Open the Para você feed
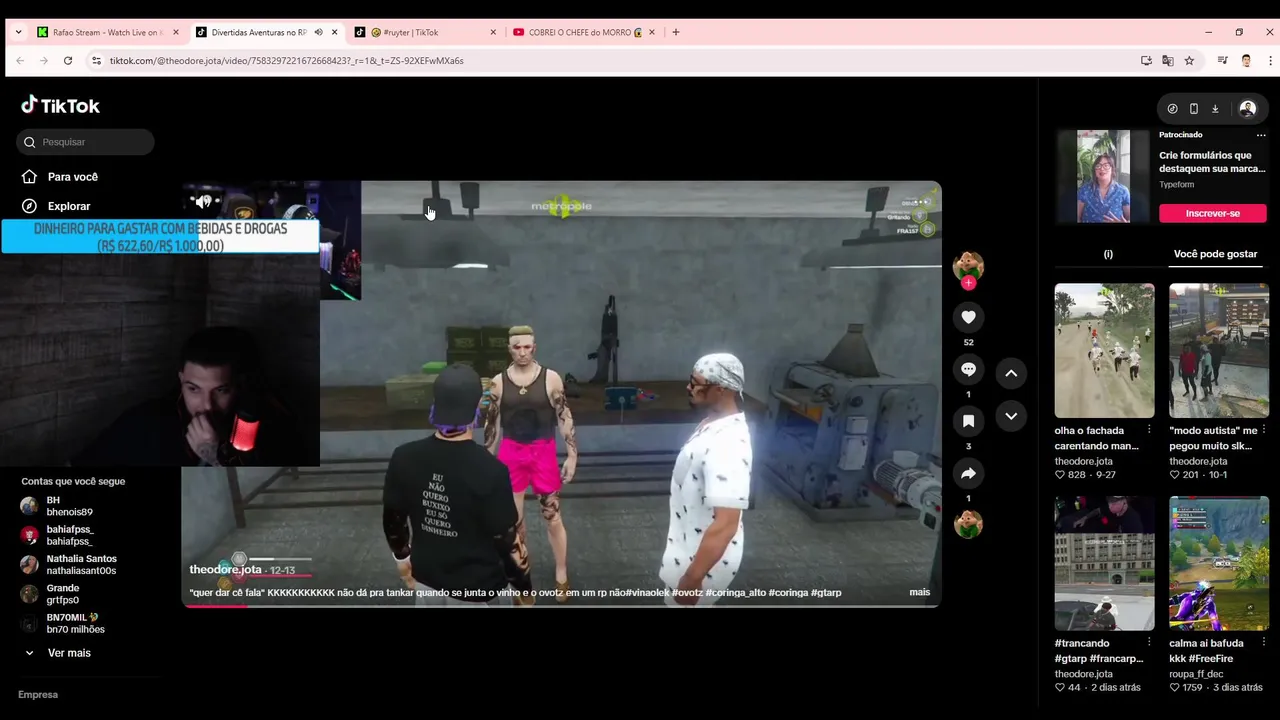The height and width of the screenshot is (720, 1280). (x=73, y=177)
